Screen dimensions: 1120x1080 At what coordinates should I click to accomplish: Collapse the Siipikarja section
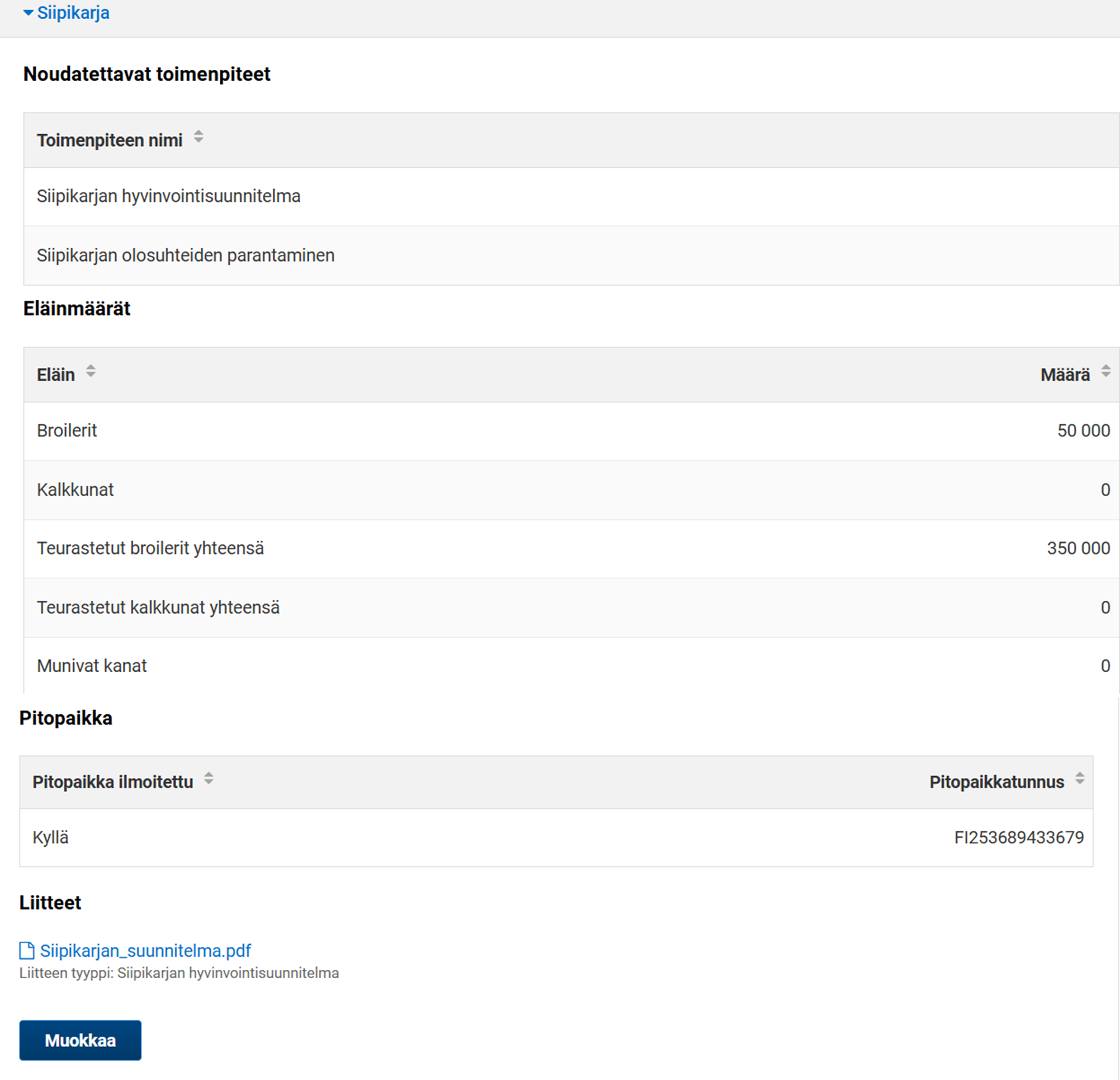click(x=27, y=12)
